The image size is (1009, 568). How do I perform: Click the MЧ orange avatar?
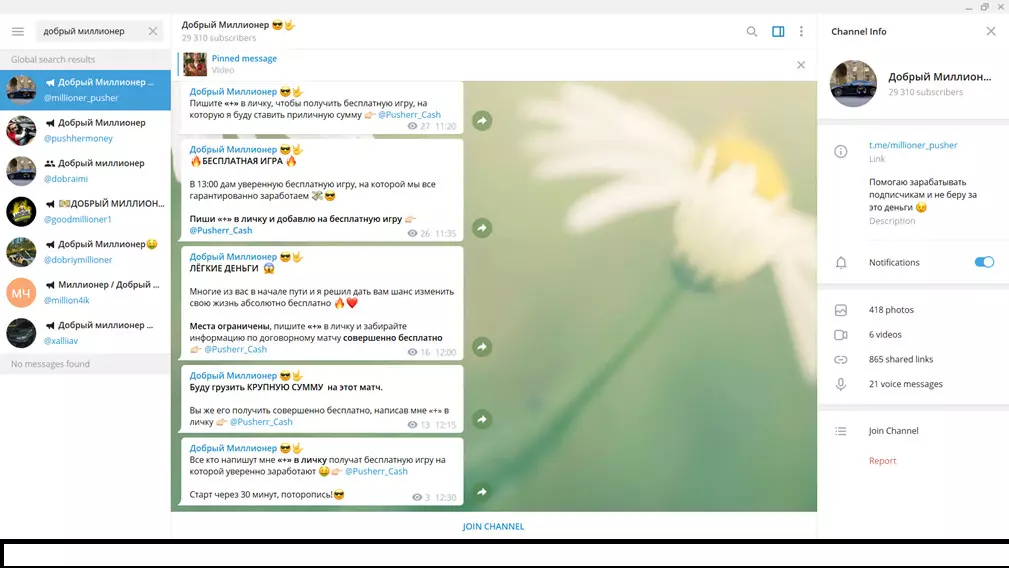(x=21, y=293)
